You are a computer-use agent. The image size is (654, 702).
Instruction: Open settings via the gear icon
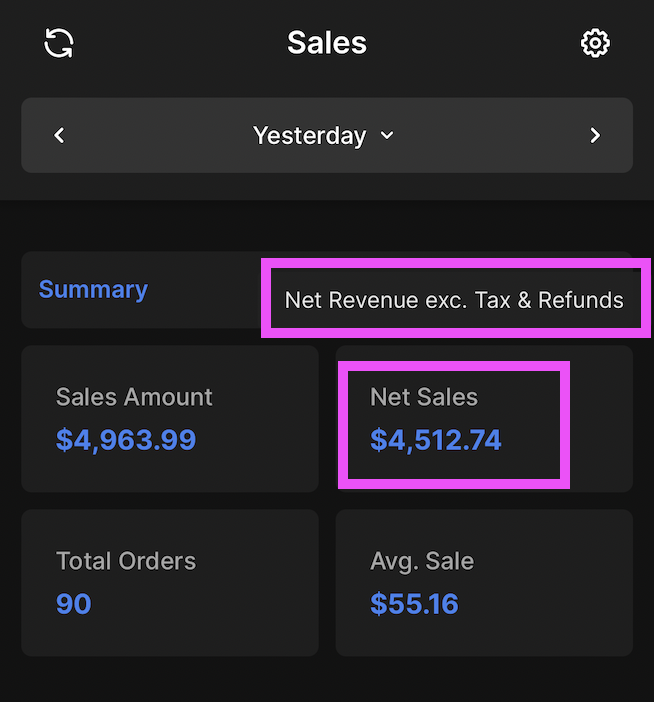click(x=595, y=43)
